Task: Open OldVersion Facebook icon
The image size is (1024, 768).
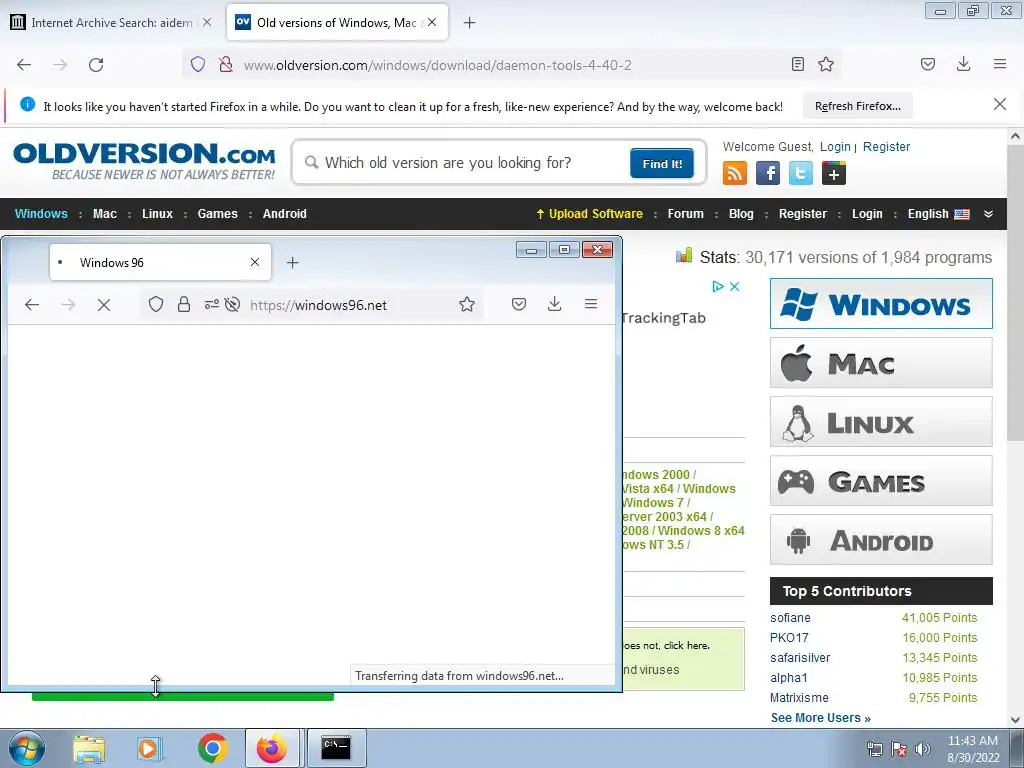Action: pos(768,173)
